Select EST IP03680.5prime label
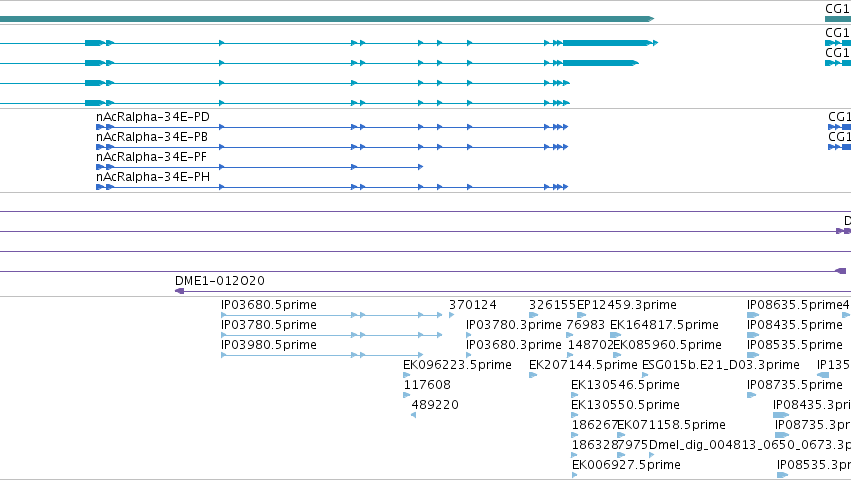 269,305
